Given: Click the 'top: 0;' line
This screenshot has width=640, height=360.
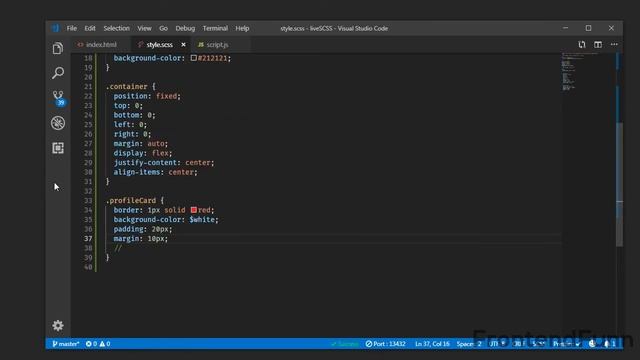Looking at the screenshot, I should tap(128, 105).
